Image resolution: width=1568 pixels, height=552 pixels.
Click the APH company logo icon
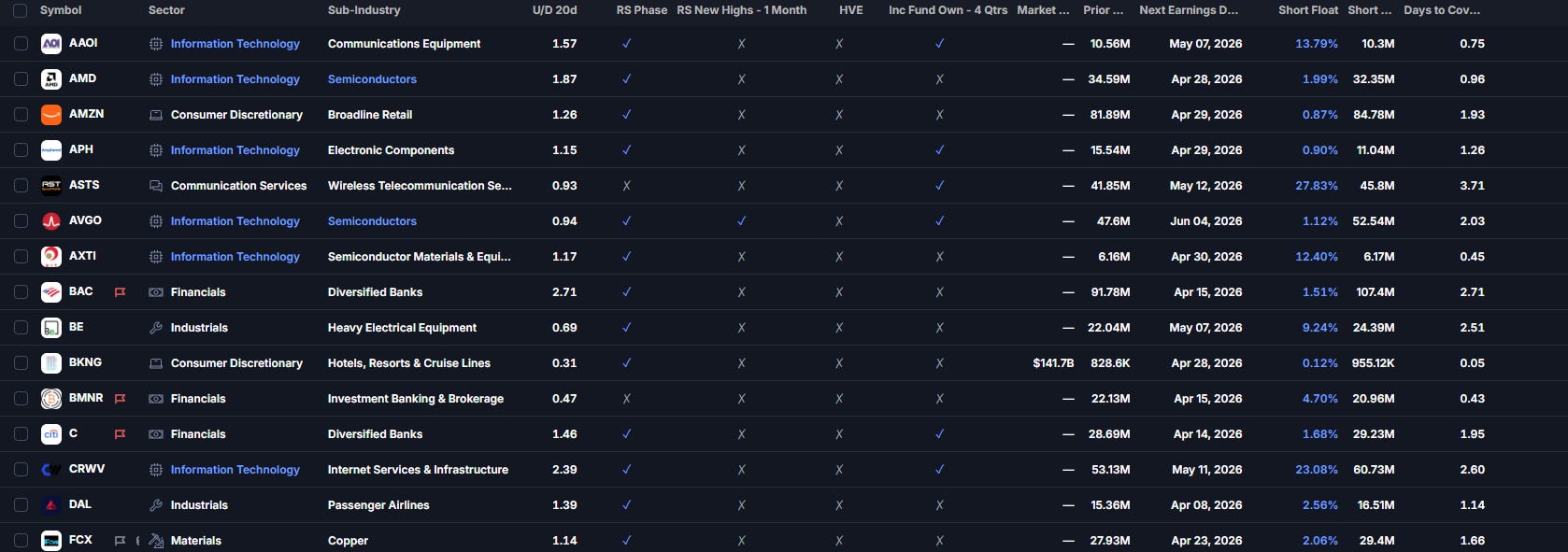click(x=51, y=150)
